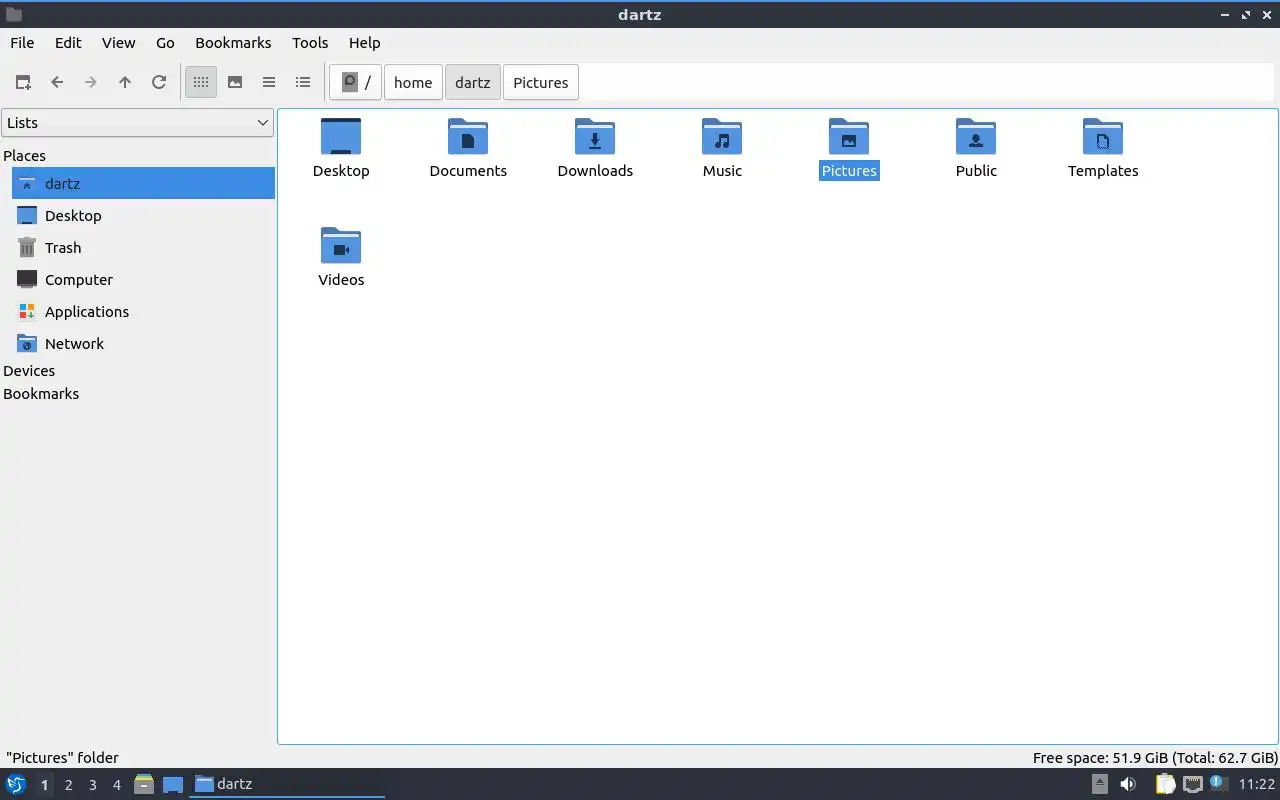Select the Desktop folder icon in the file pane
Viewport: 1280px width, 800px height.
341,148
